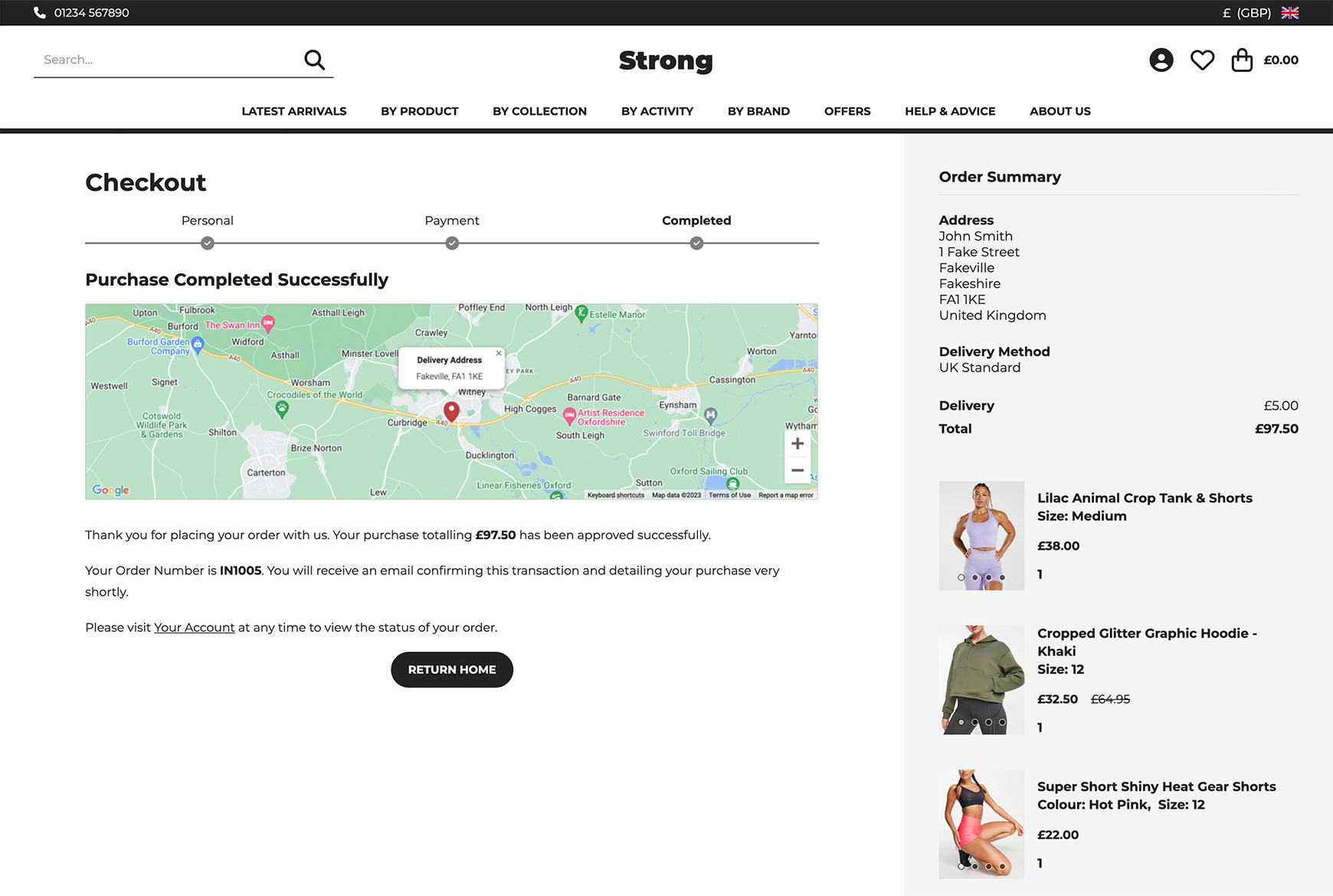Screen dimensions: 1333x896
Task: Click the Strong logo
Action: pos(666,60)
